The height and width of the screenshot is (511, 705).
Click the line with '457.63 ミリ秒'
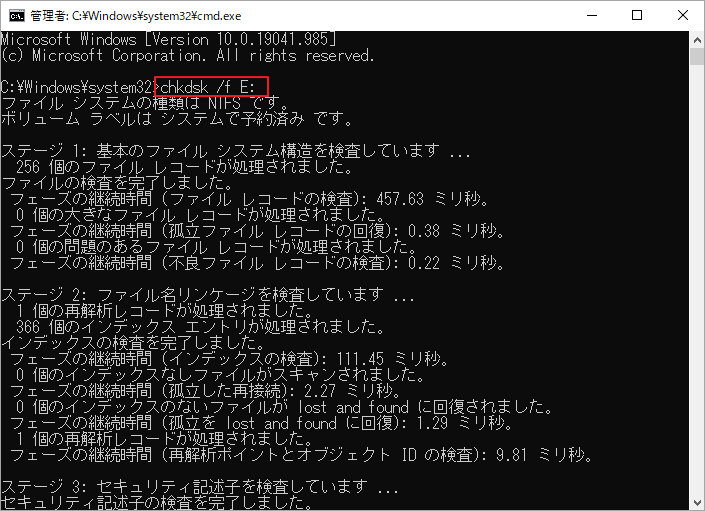pos(250,199)
